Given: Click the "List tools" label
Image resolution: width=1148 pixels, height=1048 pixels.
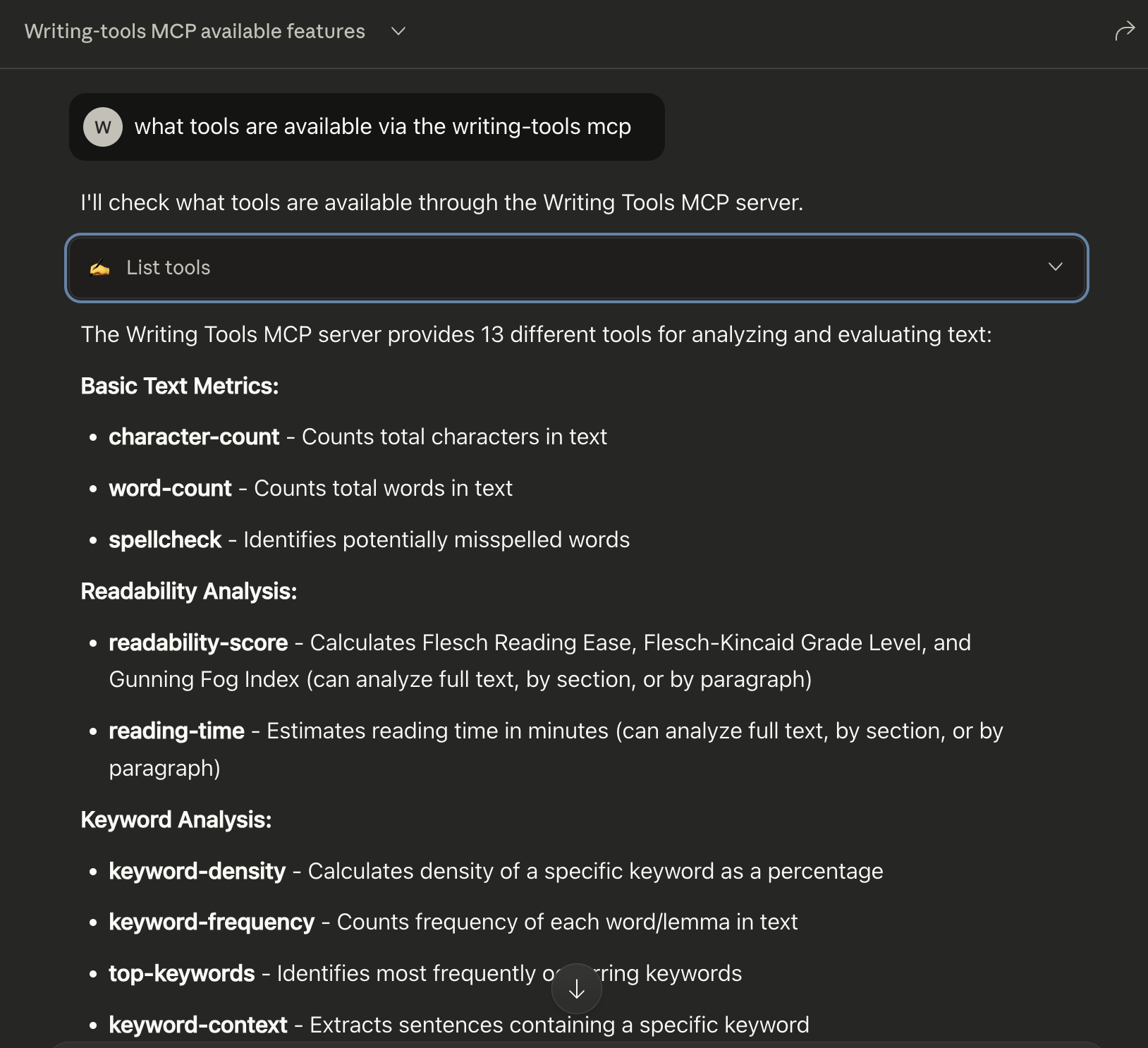Looking at the screenshot, I should coord(168,268).
